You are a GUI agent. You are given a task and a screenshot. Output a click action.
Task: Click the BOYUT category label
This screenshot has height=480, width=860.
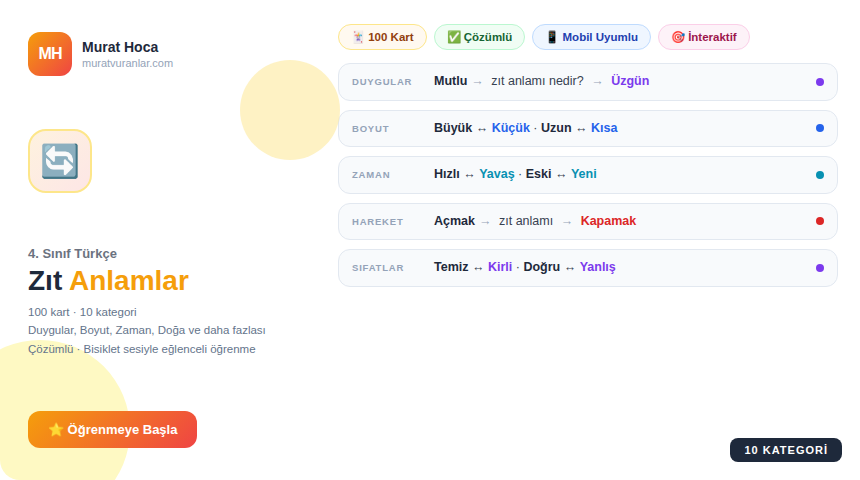370,129
